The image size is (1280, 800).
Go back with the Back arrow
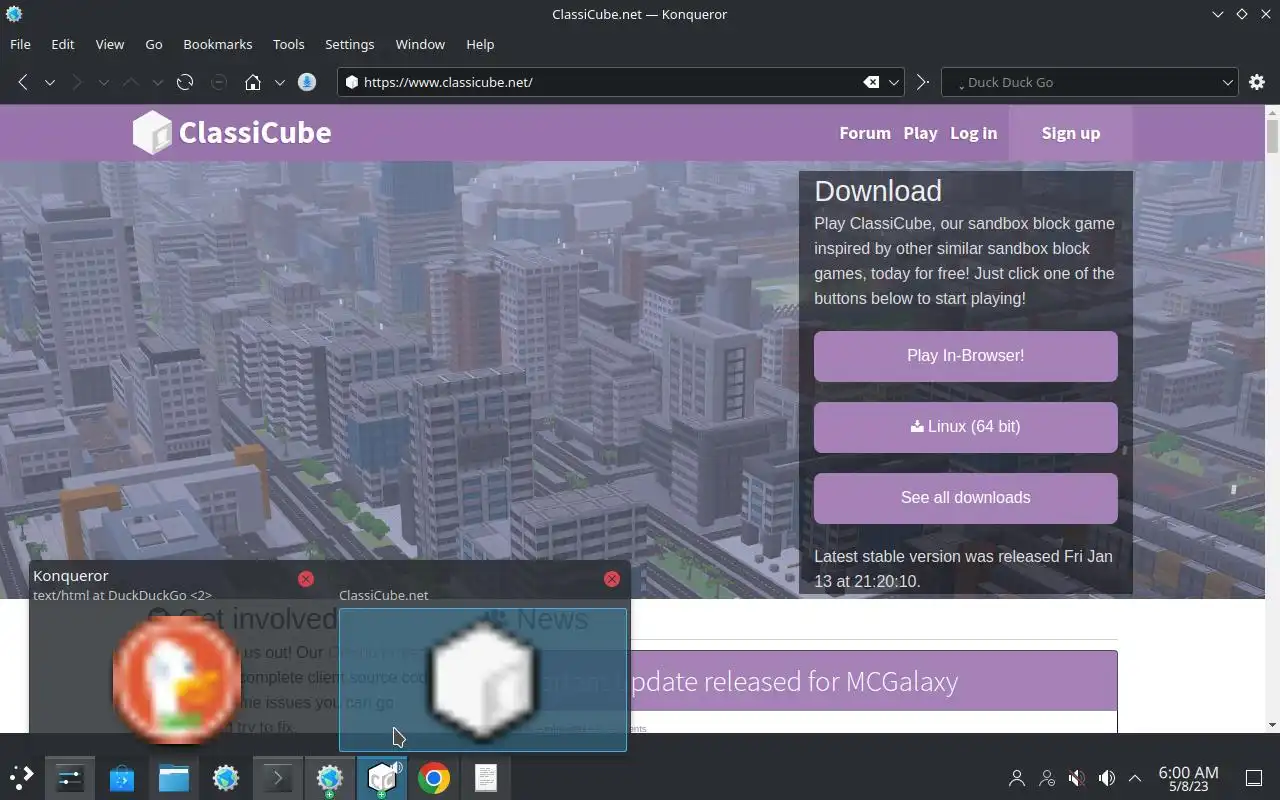(x=22, y=82)
